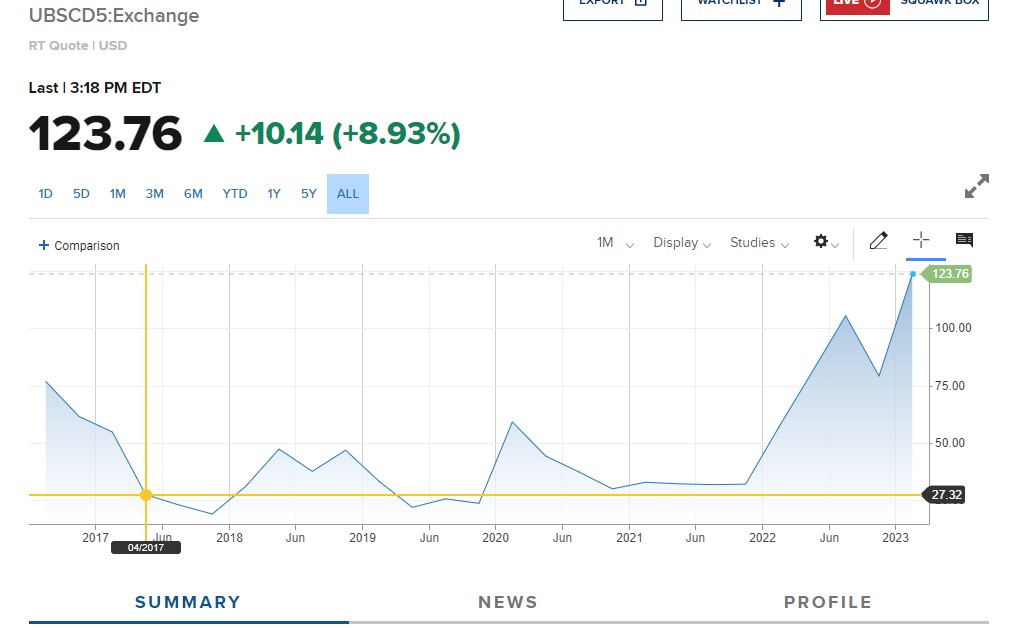Click the 100.00 price axis label
Screen dimensions: 1018x628
click(953, 328)
